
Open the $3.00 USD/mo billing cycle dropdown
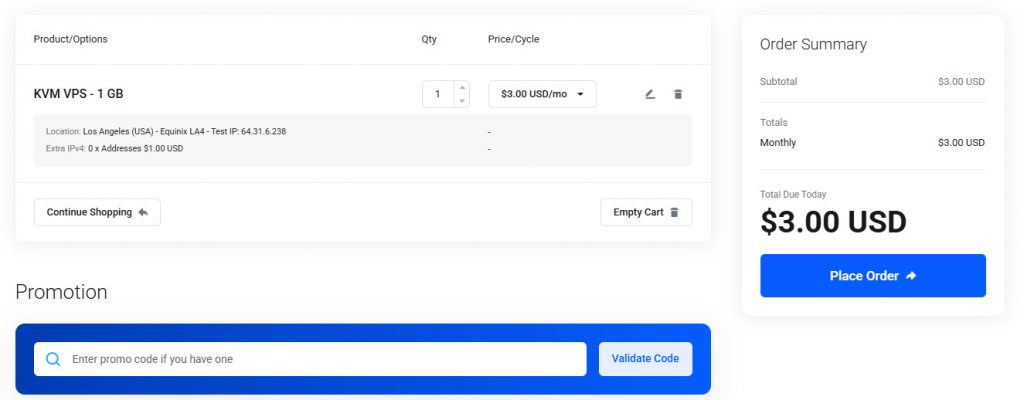point(541,94)
